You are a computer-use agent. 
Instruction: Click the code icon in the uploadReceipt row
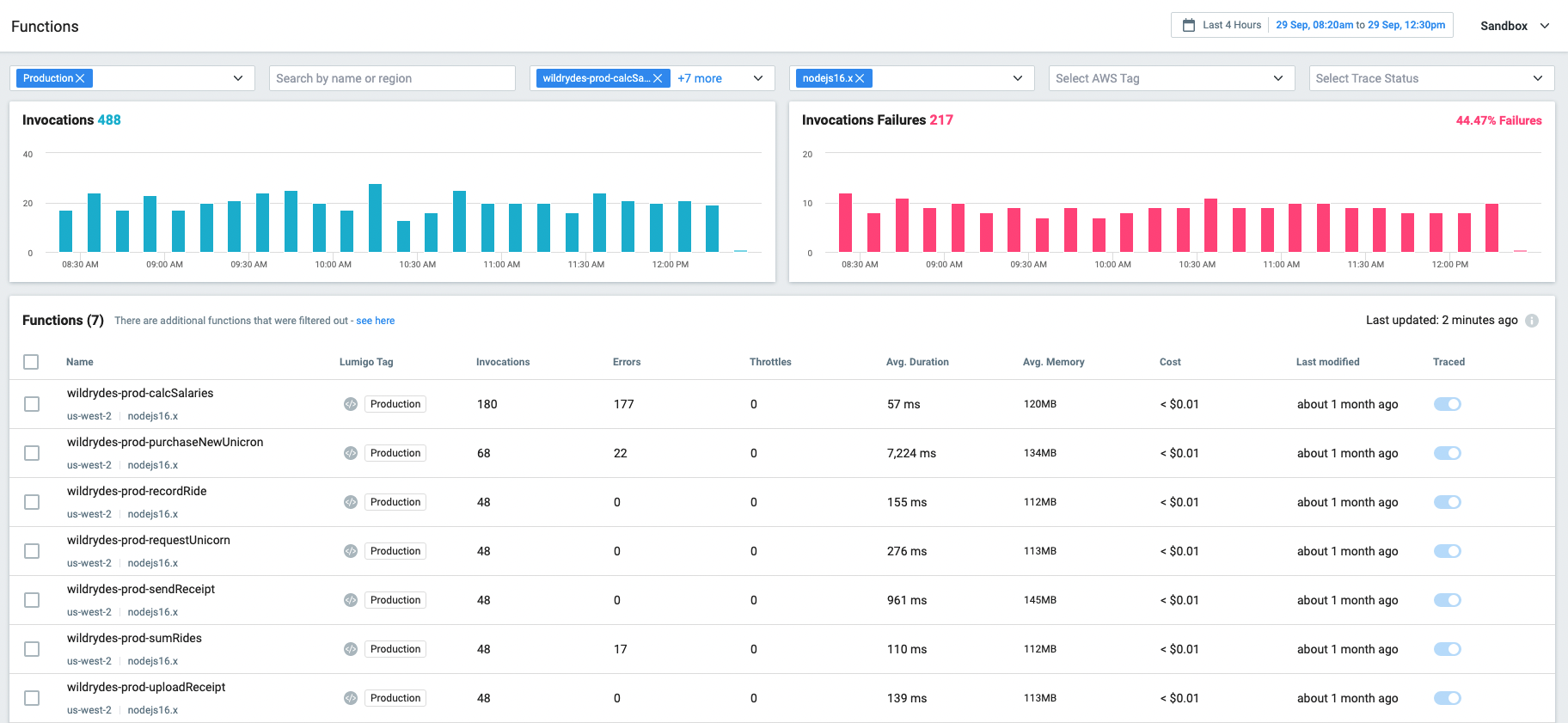pyautogui.click(x=351, y=698)
